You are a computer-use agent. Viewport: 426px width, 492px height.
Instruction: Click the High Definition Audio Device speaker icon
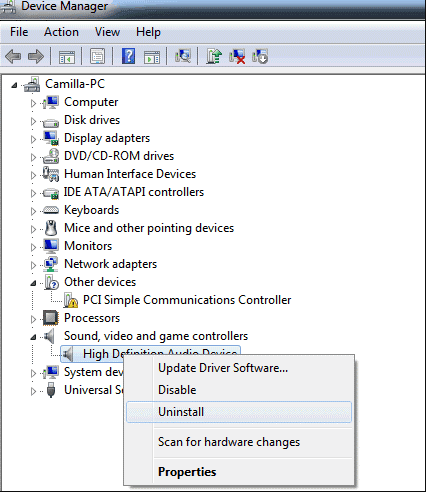click(68, 354)
